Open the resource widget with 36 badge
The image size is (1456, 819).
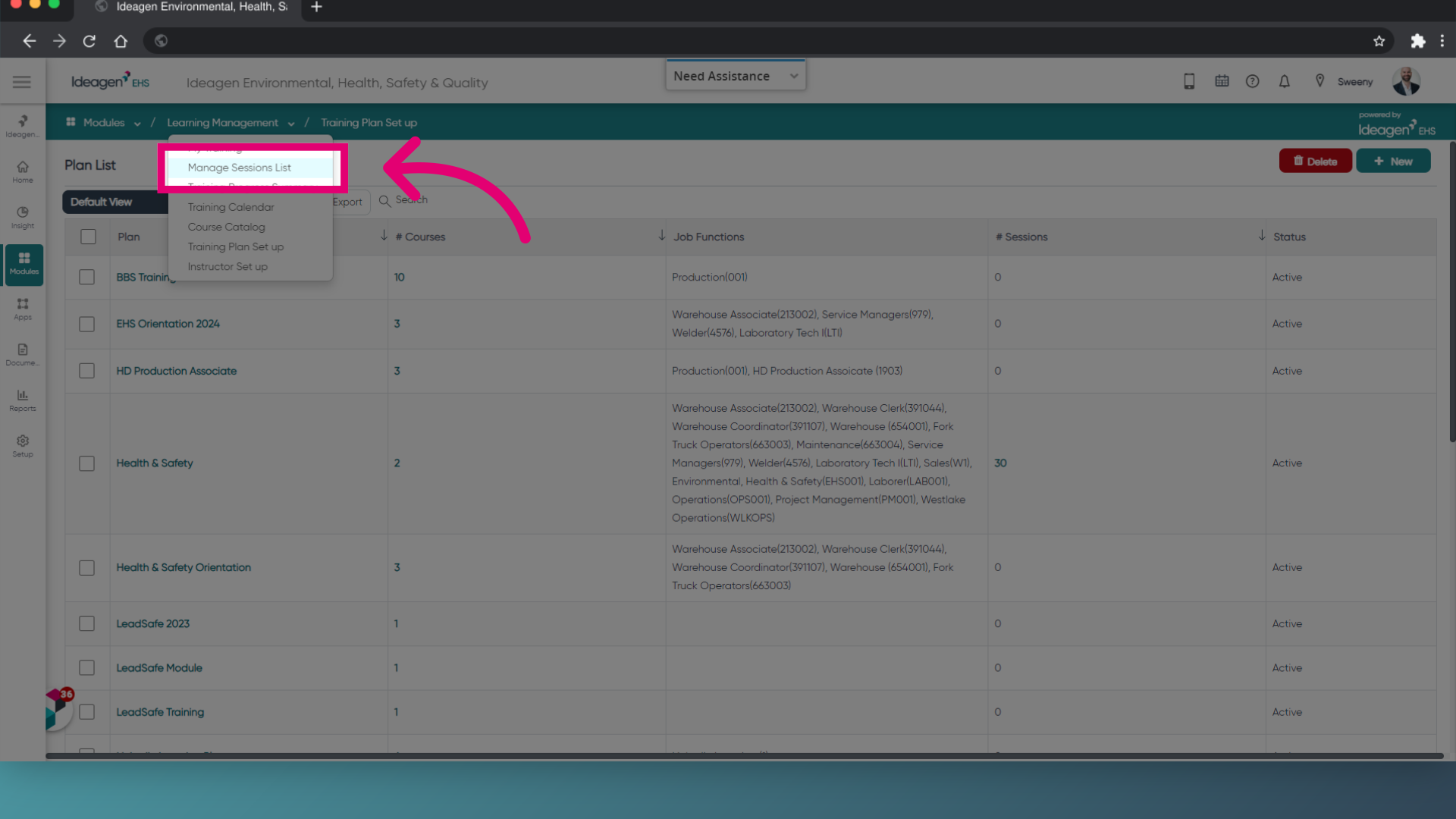[x=59, y=709]
